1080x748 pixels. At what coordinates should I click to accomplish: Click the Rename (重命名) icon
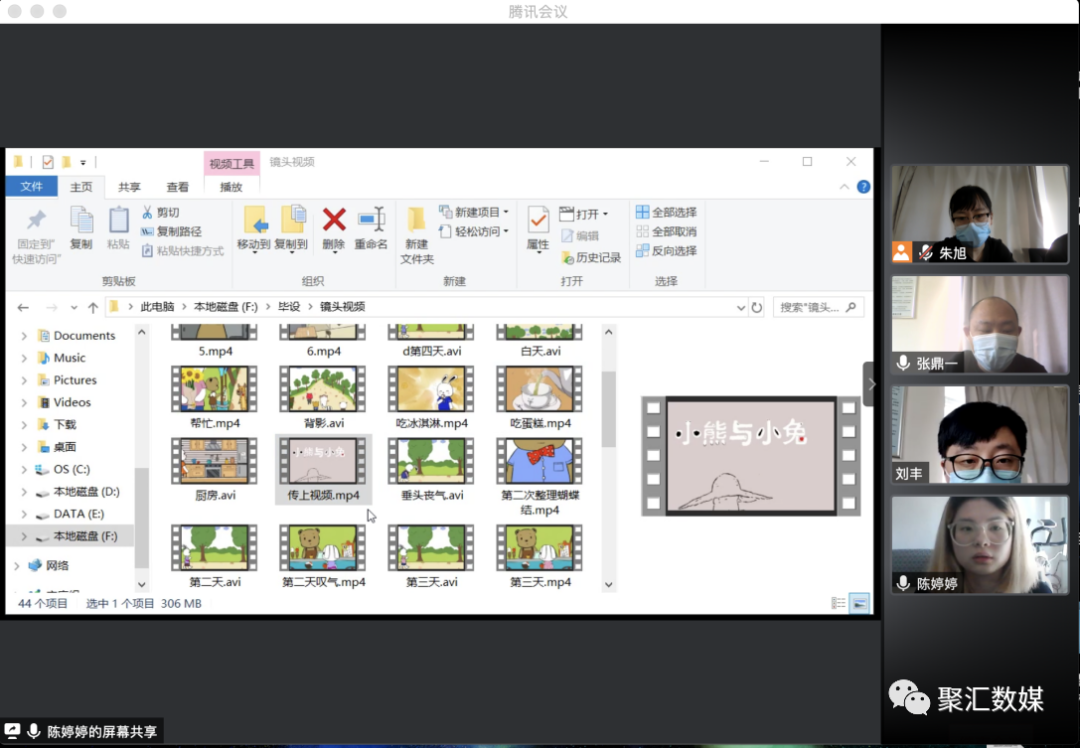coord(371,221)
